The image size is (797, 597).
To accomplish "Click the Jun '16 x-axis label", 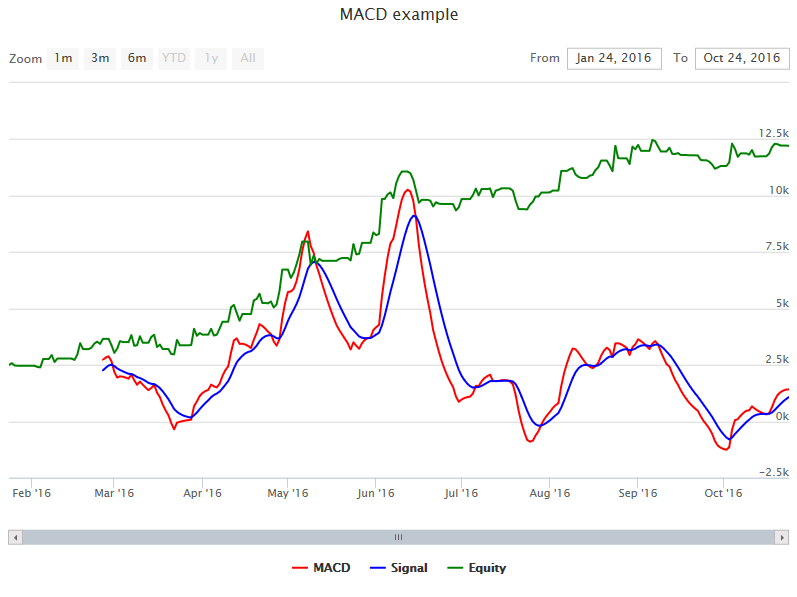I will pyautogui.click(x=376, y=493).
